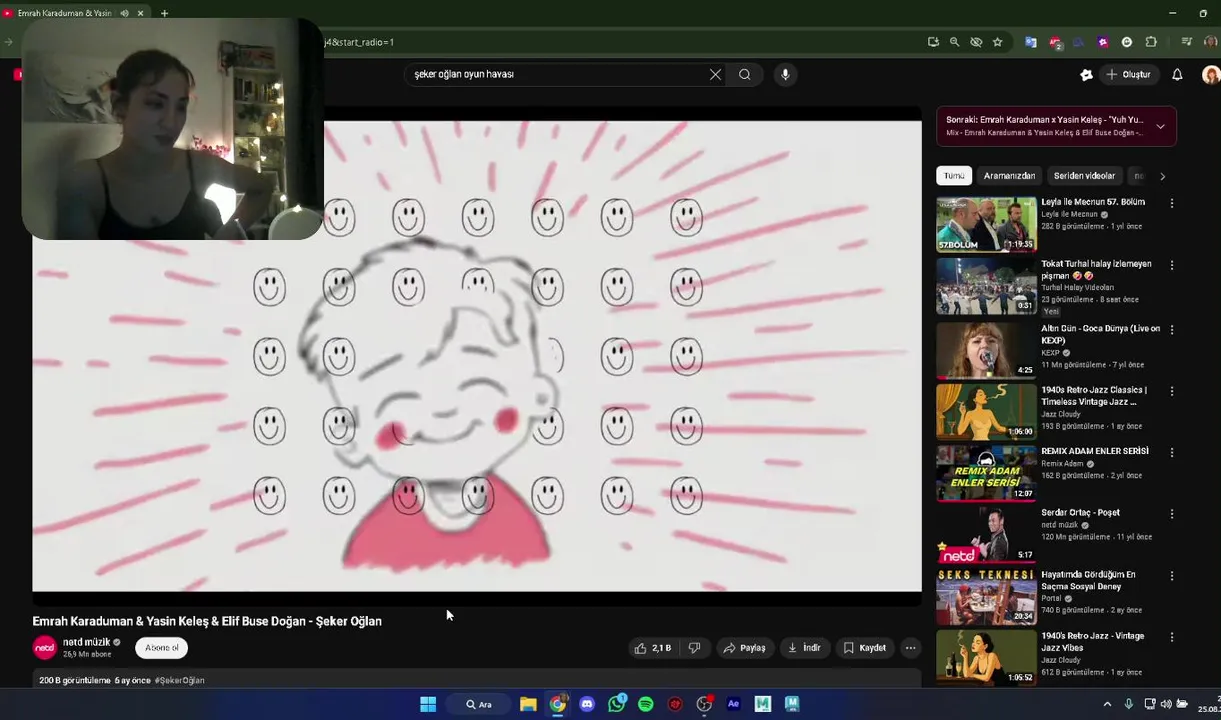Click the İndir download button
The width and height of the screenshot is (1221, 720).
pos(804,648)
